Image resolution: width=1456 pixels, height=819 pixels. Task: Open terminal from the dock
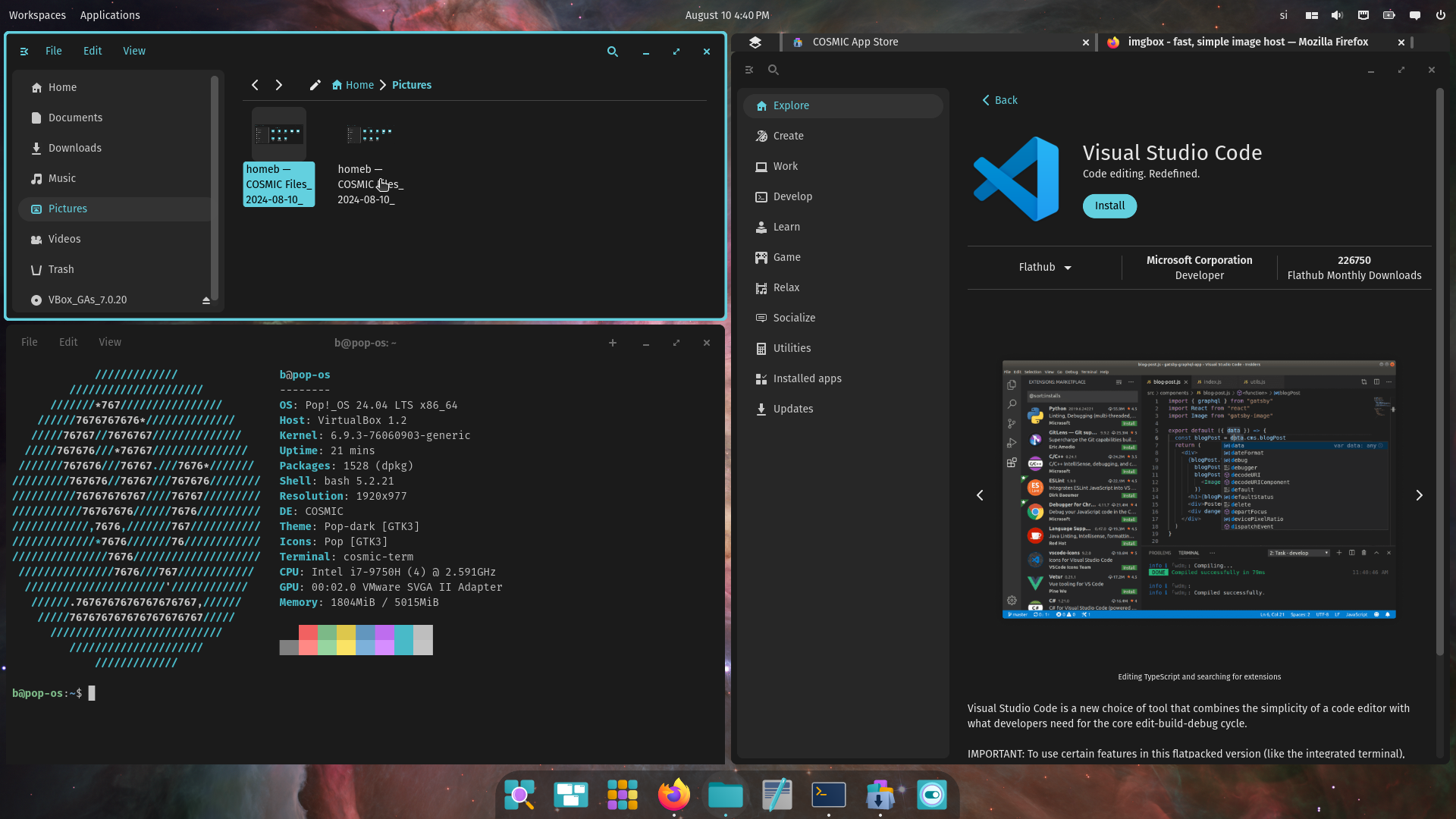tap(829, 795)
